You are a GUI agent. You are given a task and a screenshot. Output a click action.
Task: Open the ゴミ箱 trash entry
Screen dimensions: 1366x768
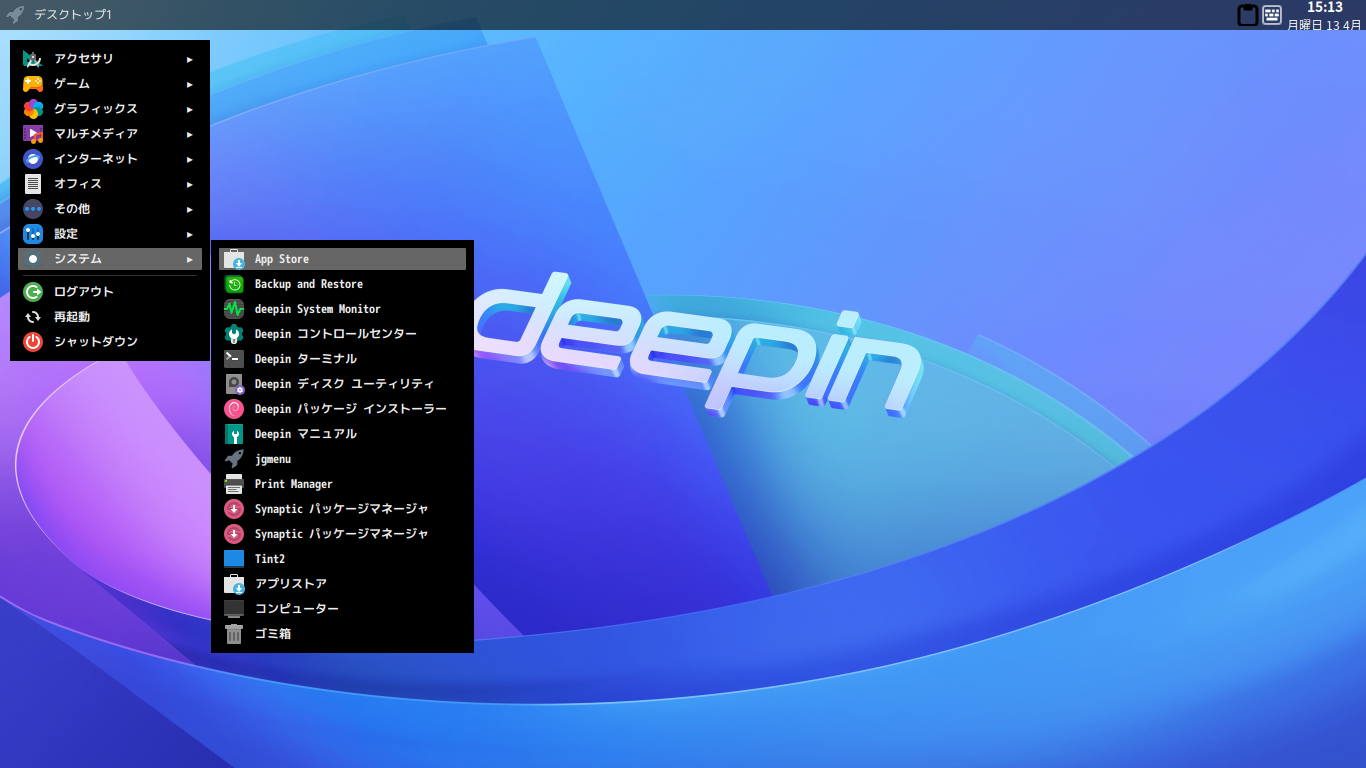[x=270, y=633]
